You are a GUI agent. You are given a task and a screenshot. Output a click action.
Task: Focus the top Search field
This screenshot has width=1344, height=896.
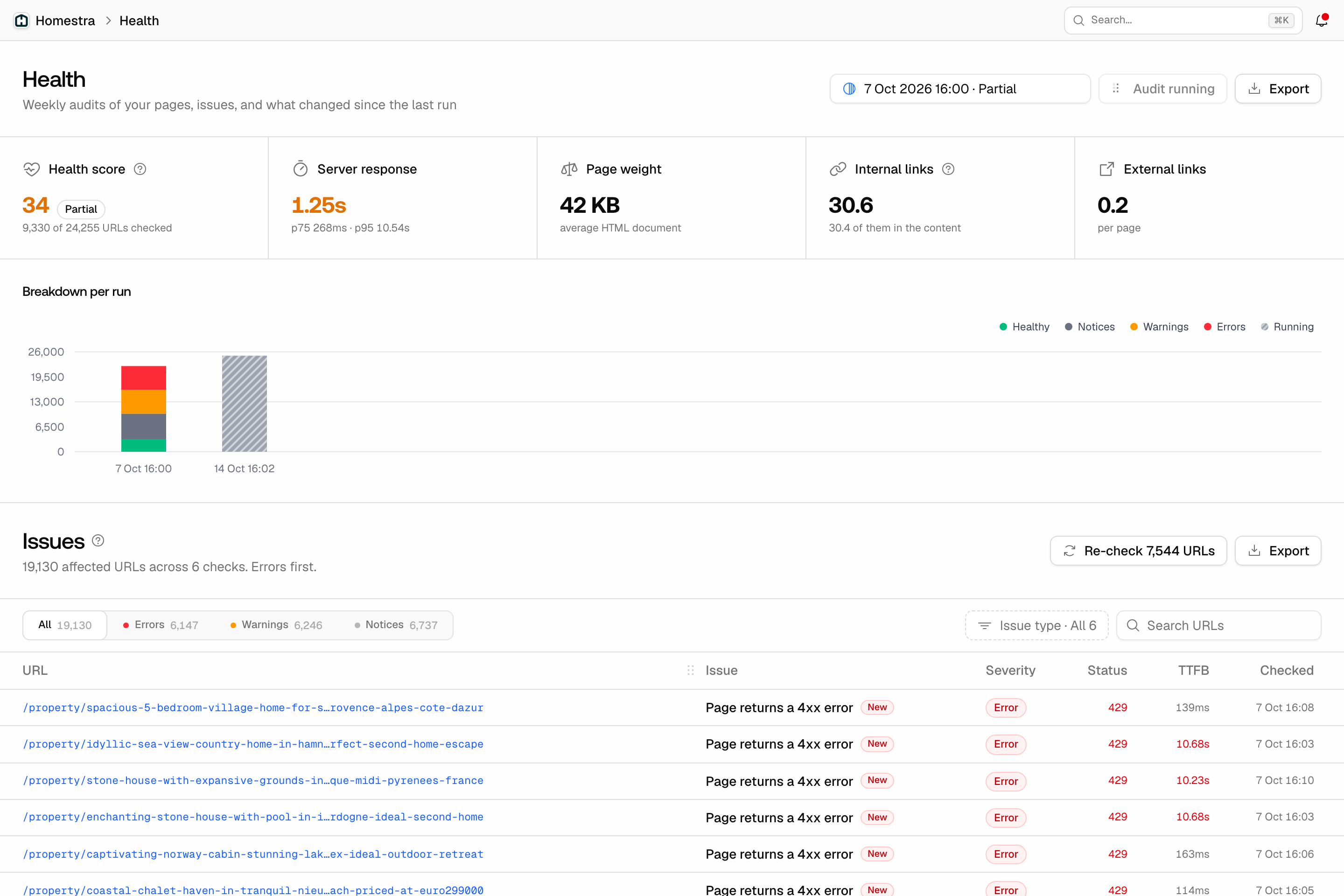(1183, 21)
